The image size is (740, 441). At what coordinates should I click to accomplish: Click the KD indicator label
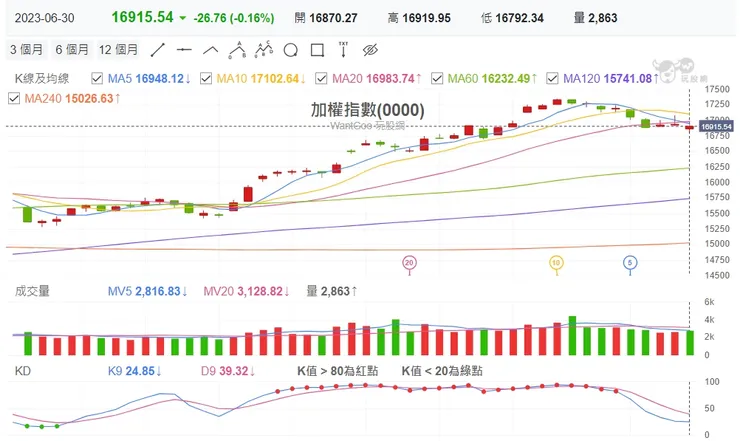click(x=23, y=371)
